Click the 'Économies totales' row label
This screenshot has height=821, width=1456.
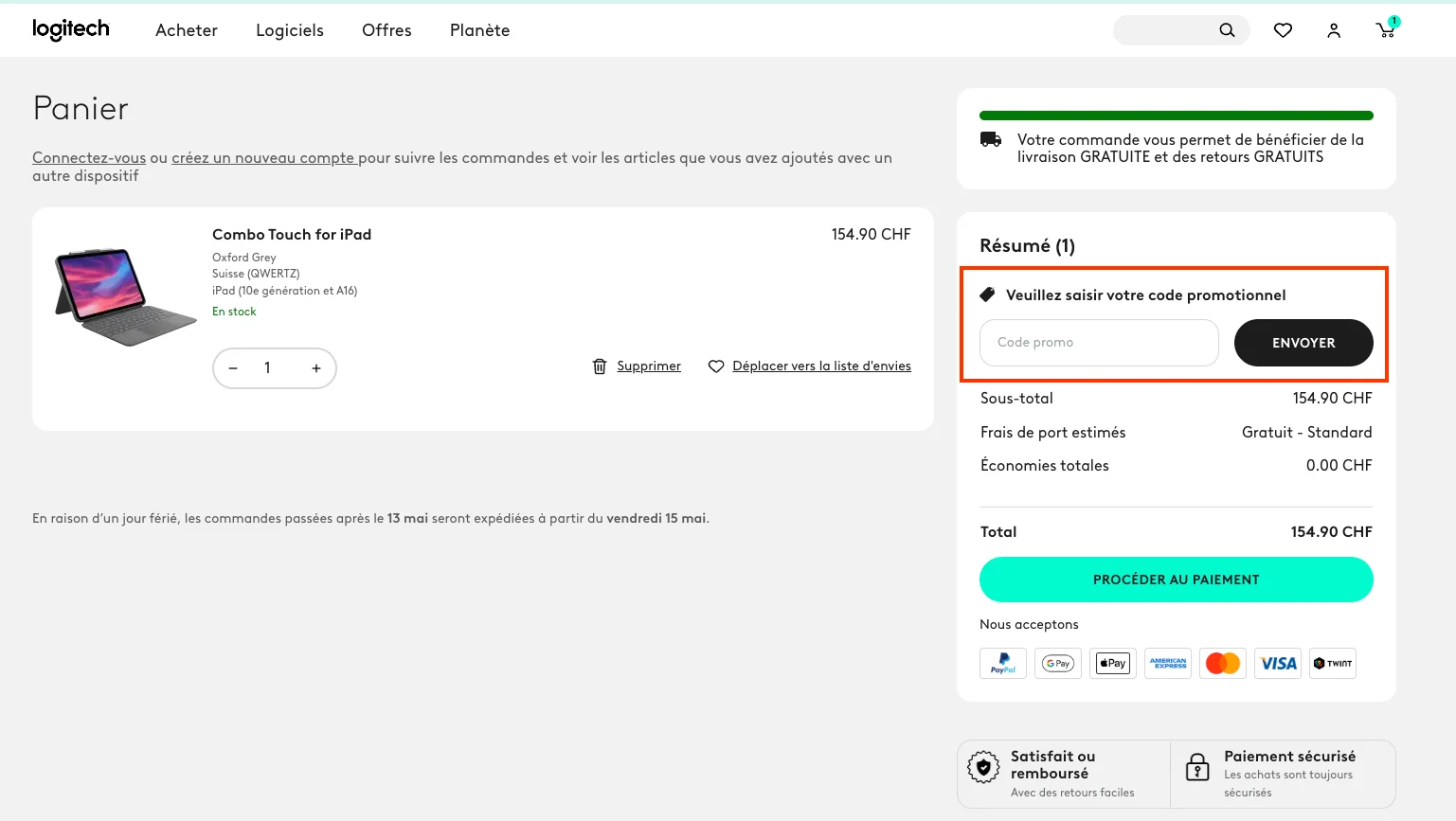point(1045,466)
